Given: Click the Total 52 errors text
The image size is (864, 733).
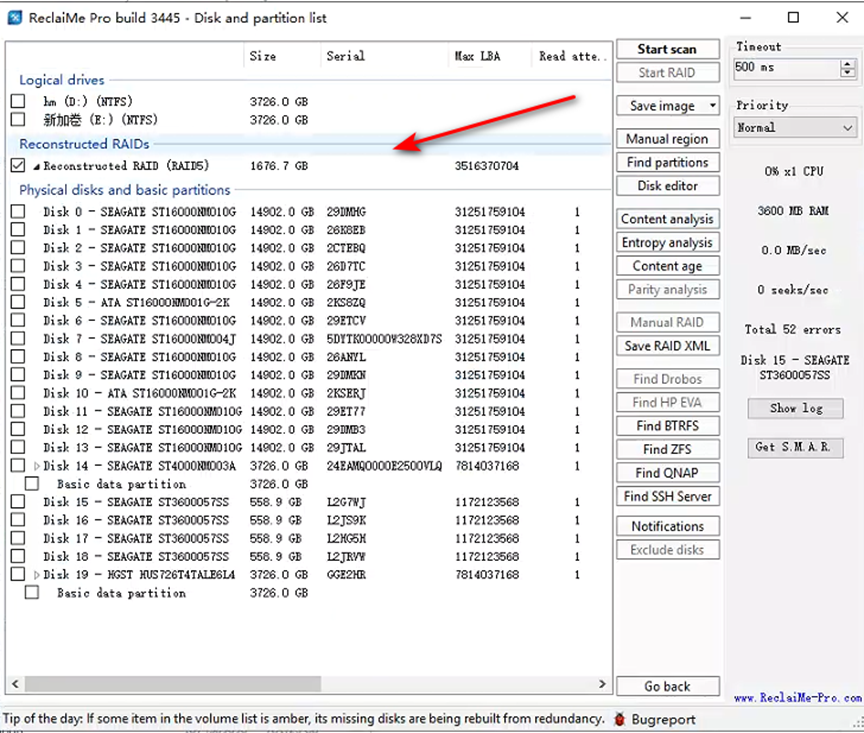Looking at the screenshot, I should click(x=792, y=330).
